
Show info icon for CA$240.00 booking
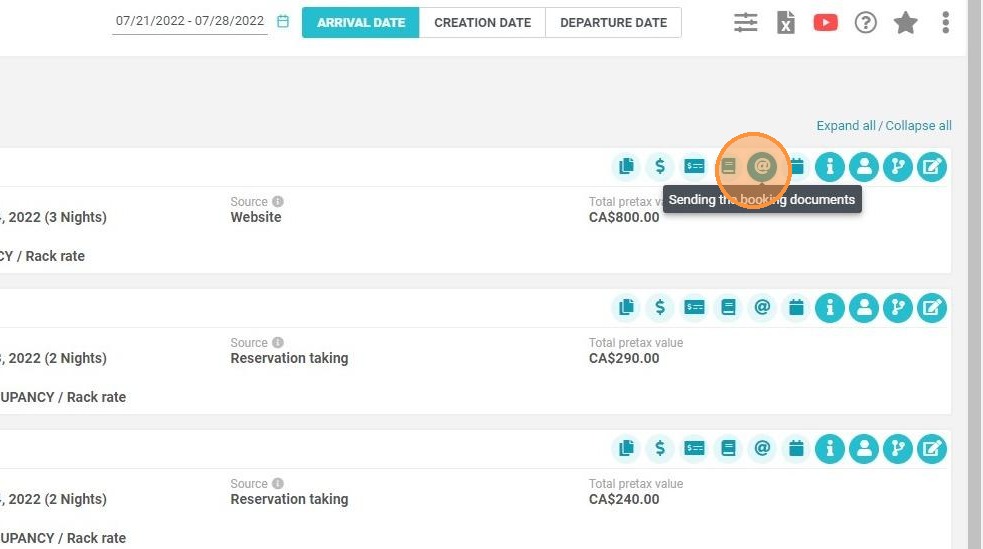pos(830,449)
